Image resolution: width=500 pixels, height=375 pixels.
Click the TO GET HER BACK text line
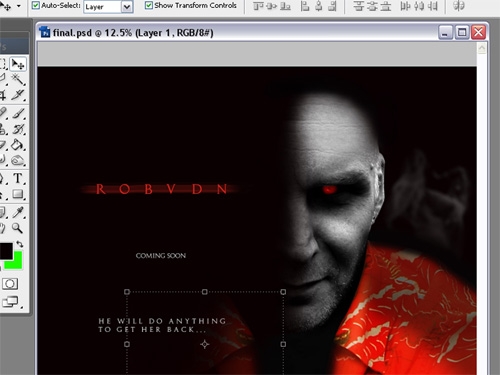[152, 330]
